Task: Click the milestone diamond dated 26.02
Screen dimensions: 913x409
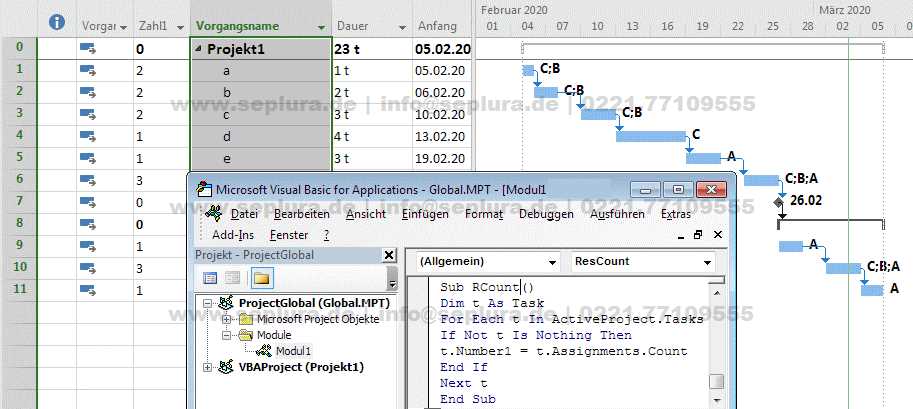Action: [x=779, y=201]
